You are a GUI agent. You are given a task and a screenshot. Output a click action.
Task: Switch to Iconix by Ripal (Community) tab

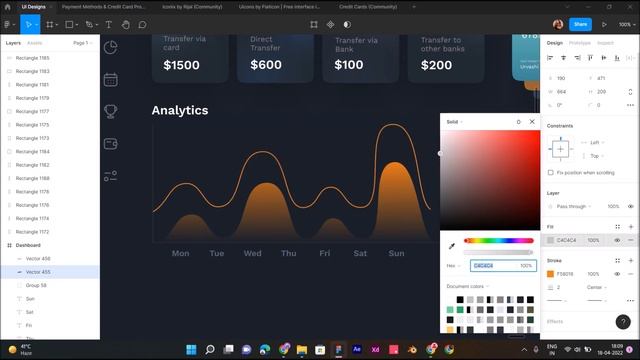192,7
